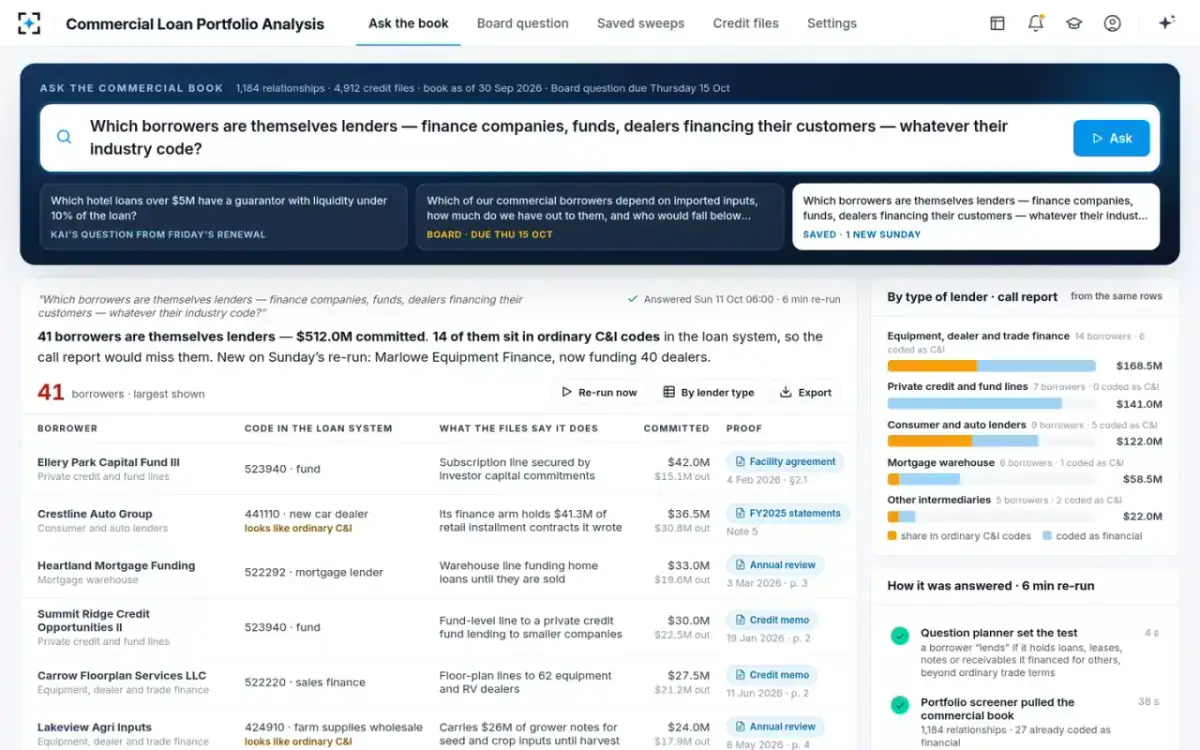Click Crestline's looks like ordinary C&I flag
Image resolution: width=1200 pixels, height=750 pixels.
click(298, 528)
